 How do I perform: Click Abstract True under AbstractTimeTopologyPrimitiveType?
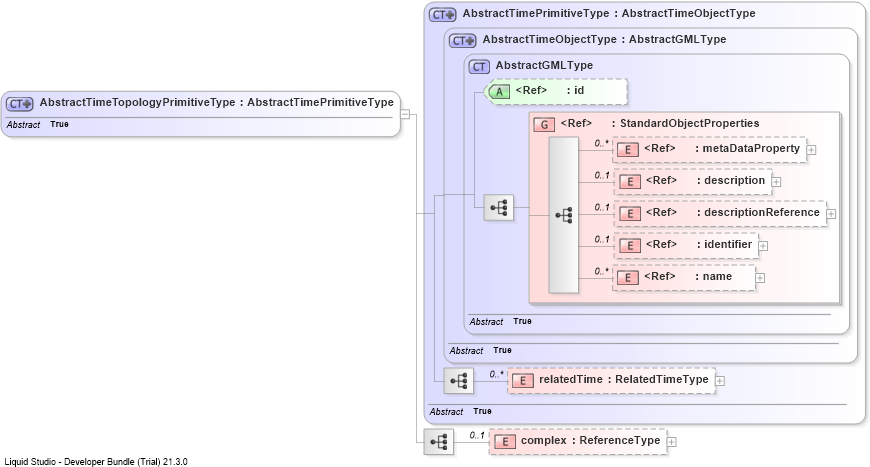pos(38,125)
